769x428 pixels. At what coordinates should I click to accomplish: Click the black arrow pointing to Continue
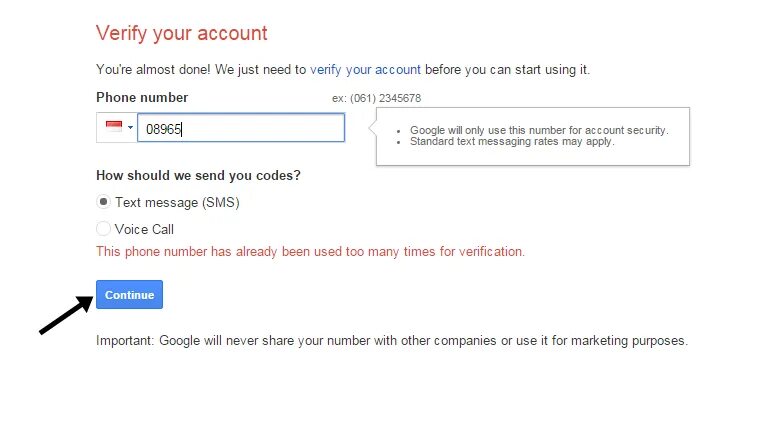coord(66,315)
